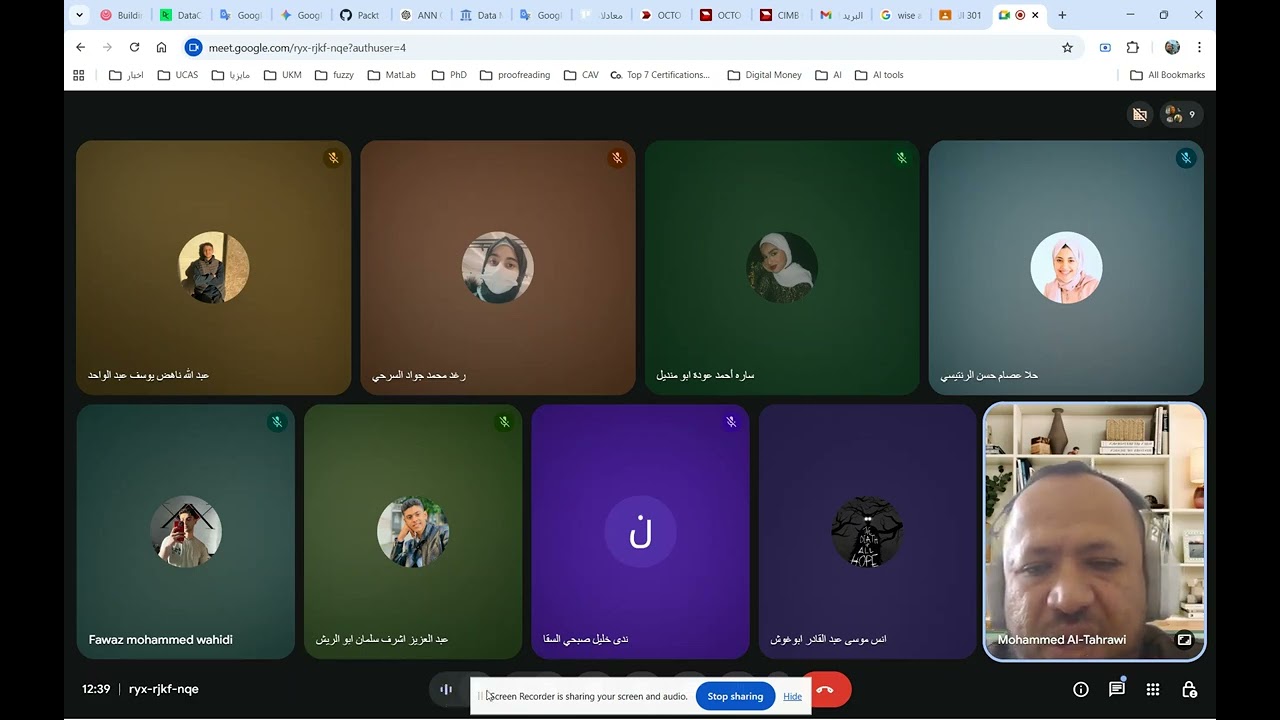Open meeting details info icon
Image resolution: width=1280 pixels, height=720 pixels.
(1081, 689)
